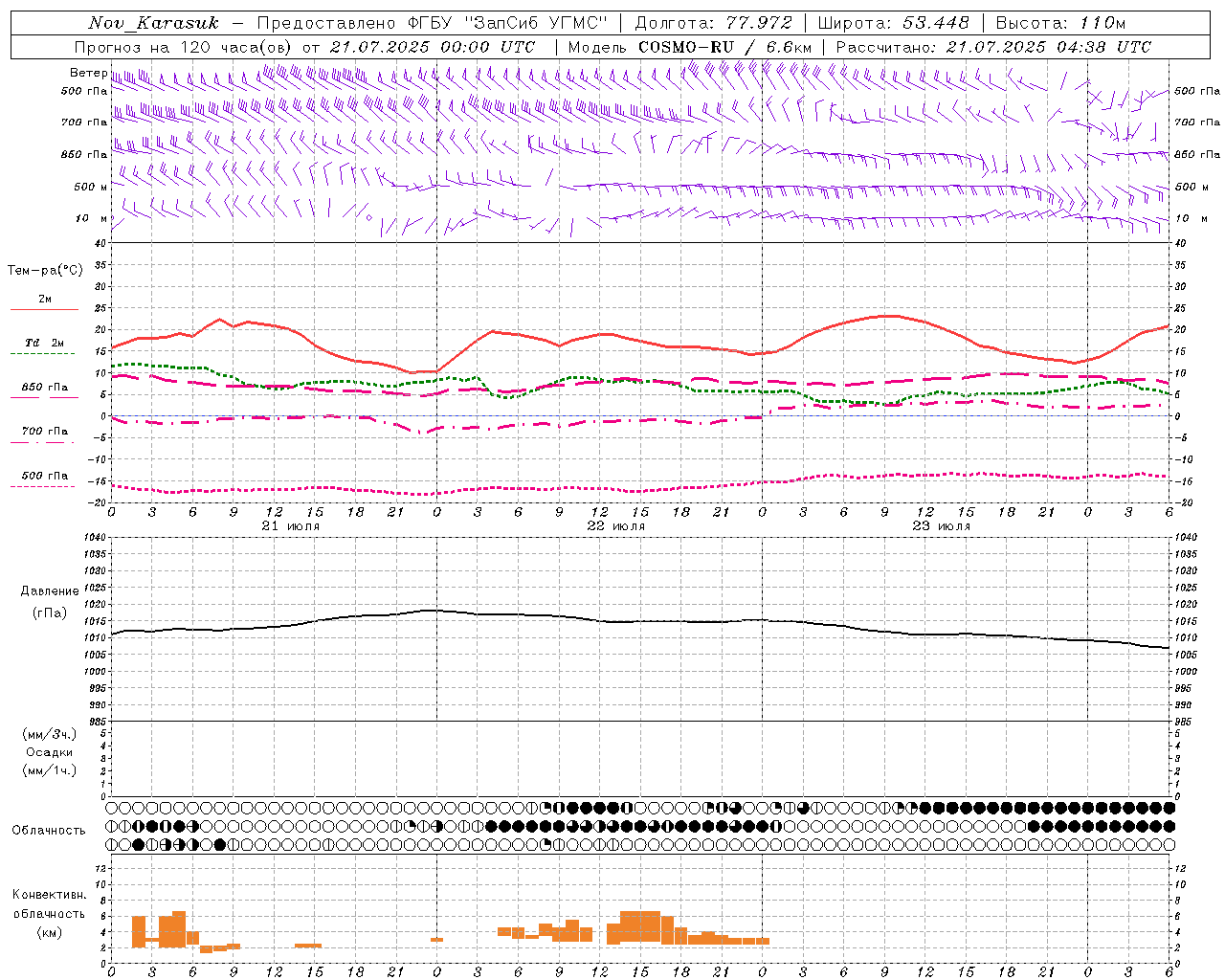This screenshot has width=1225, height=980.
Task: Select the 'Прогноз на 120 часа(ов)' text
Action: pos(184,47)
